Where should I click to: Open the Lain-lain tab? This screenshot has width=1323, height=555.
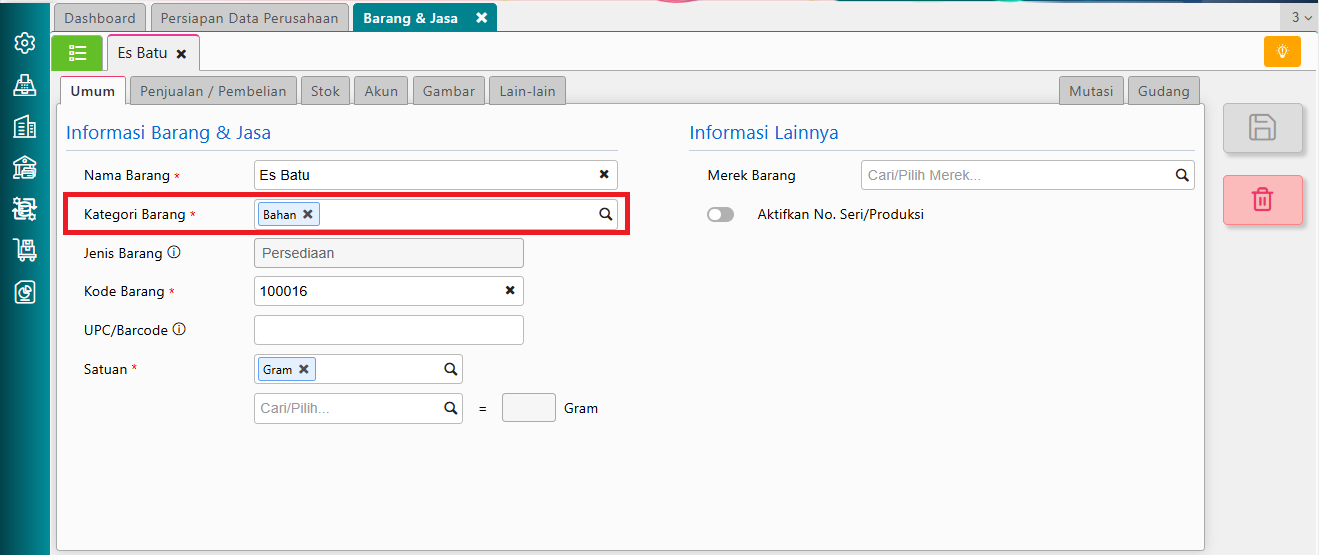528,90
